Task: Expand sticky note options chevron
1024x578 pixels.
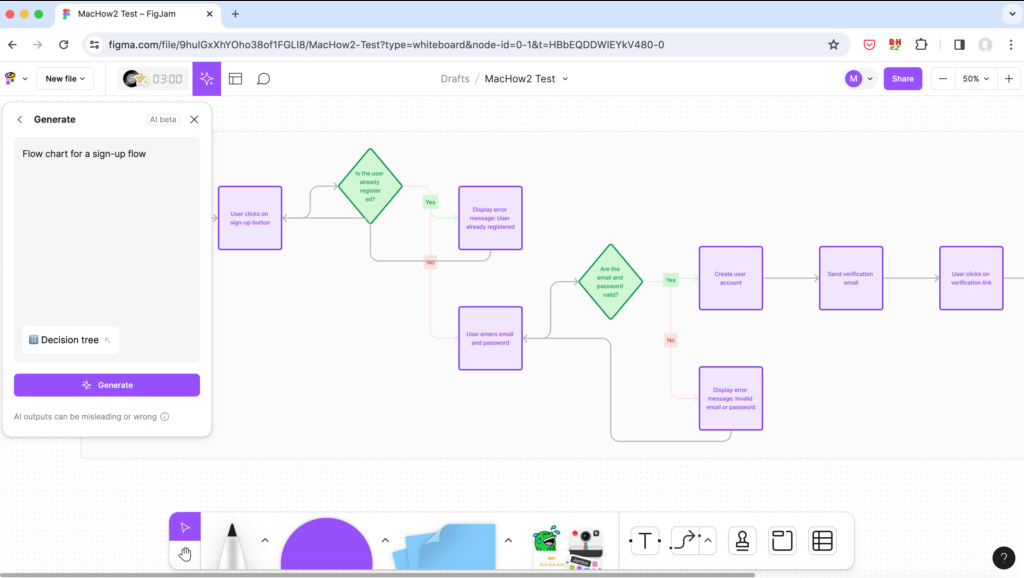Action: click(x=508, y=540)
